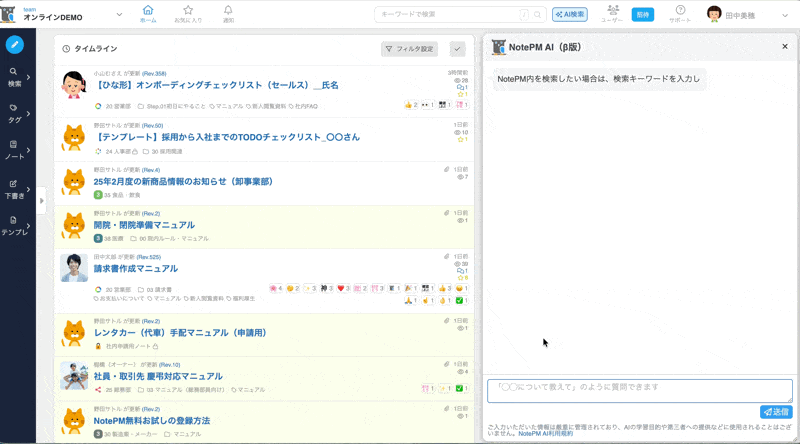Open the ユーザー users icon

pyautogui.click(x=611, y=13)
